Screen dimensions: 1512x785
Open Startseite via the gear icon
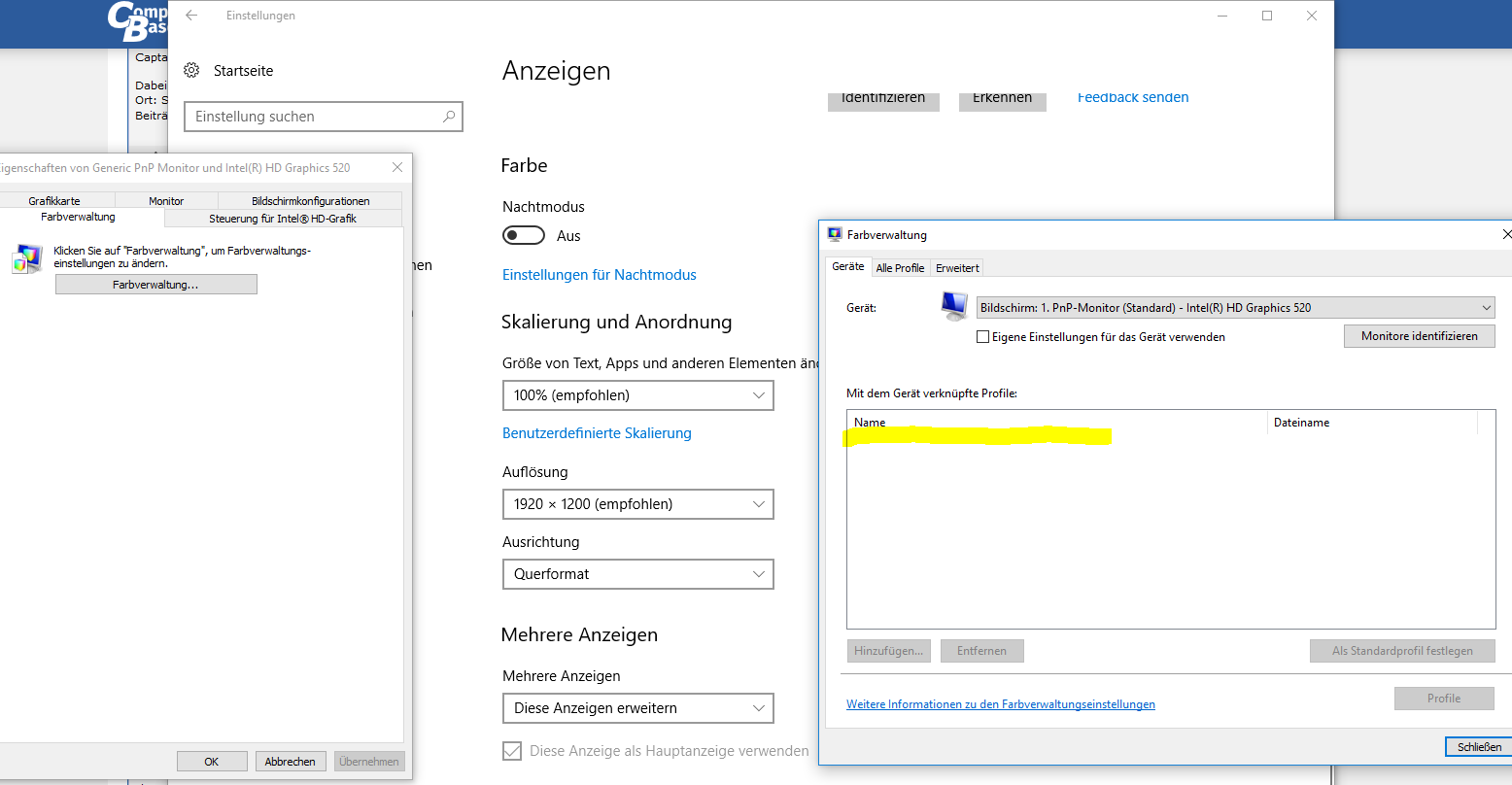[192, 71]
